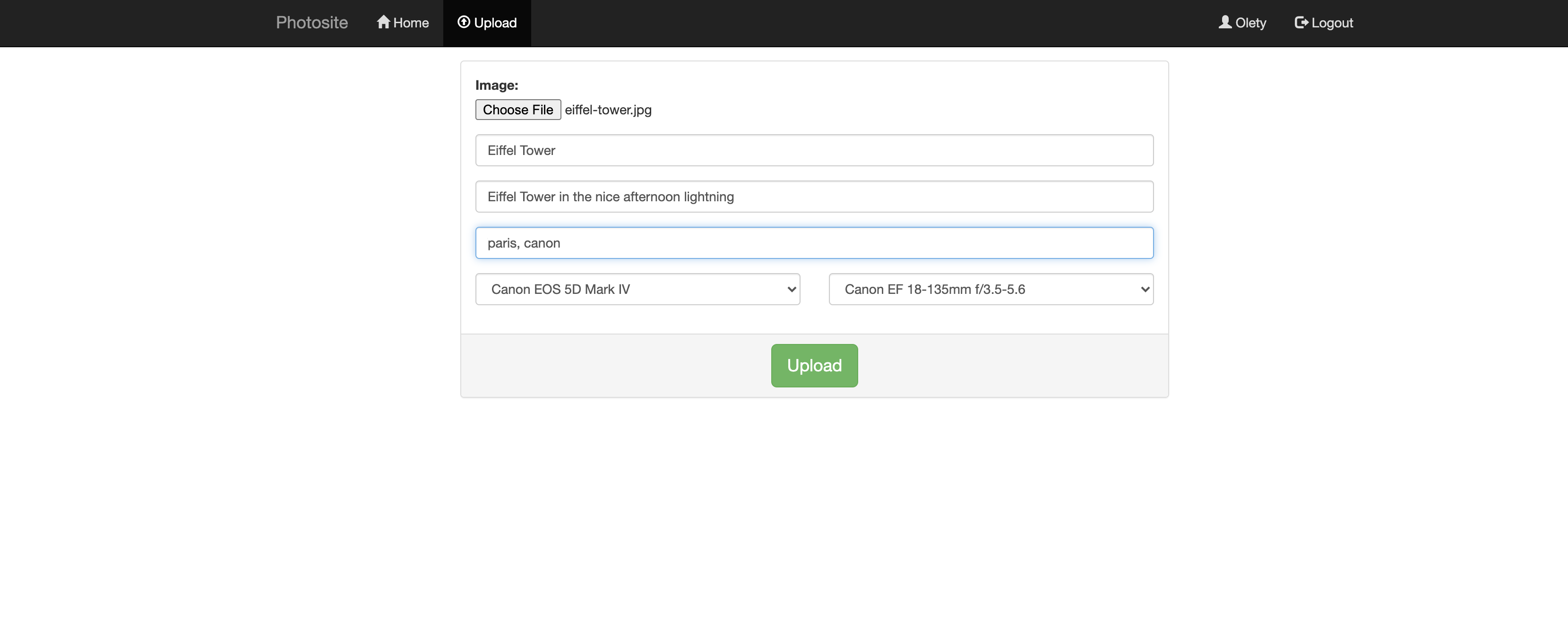
Task: Click the Eiffel Tower title field
Action: (x=814, y=150)
